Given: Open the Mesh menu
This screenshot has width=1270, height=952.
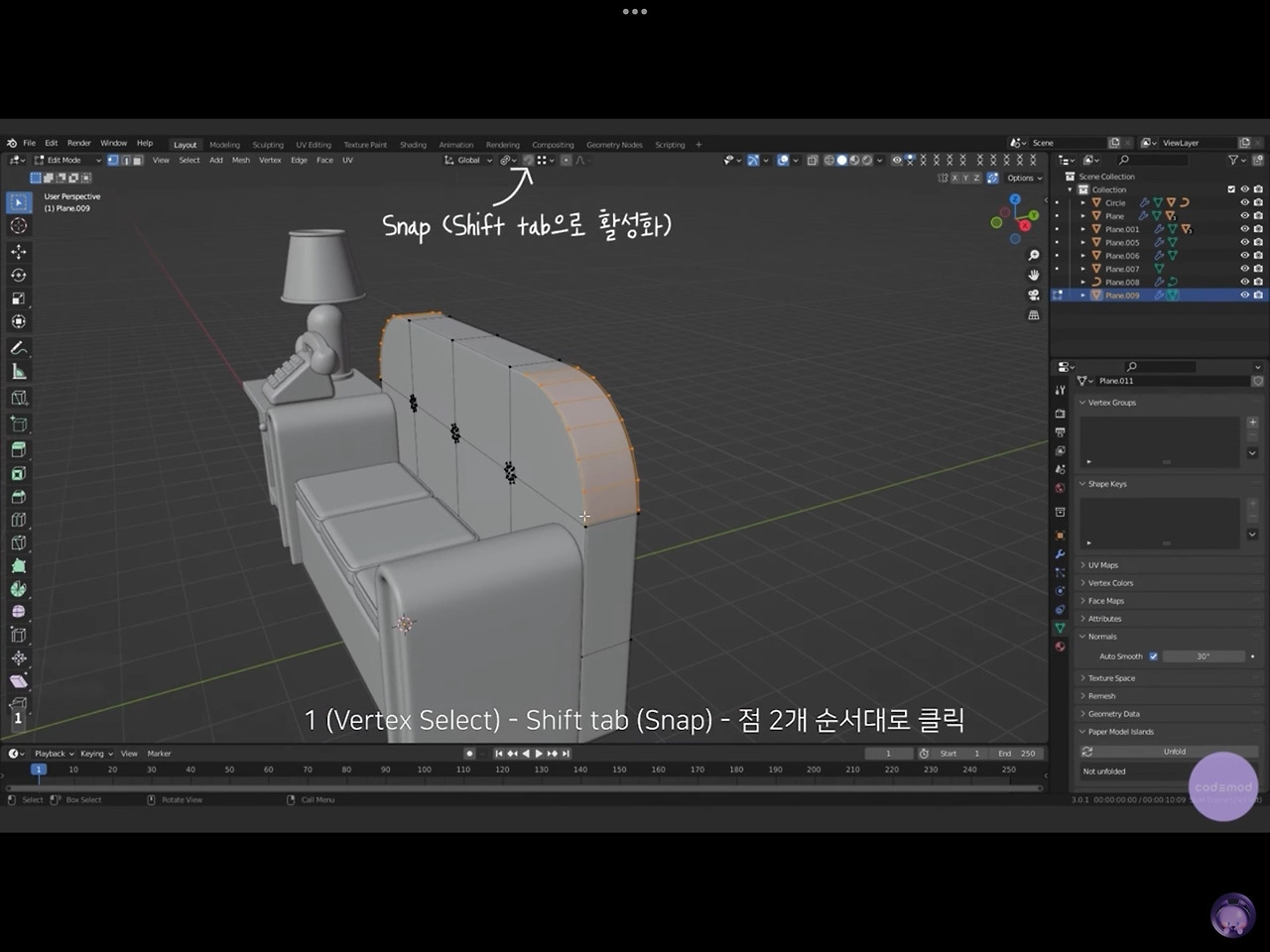Looking at the screenshot, I should tap(241, 160).
